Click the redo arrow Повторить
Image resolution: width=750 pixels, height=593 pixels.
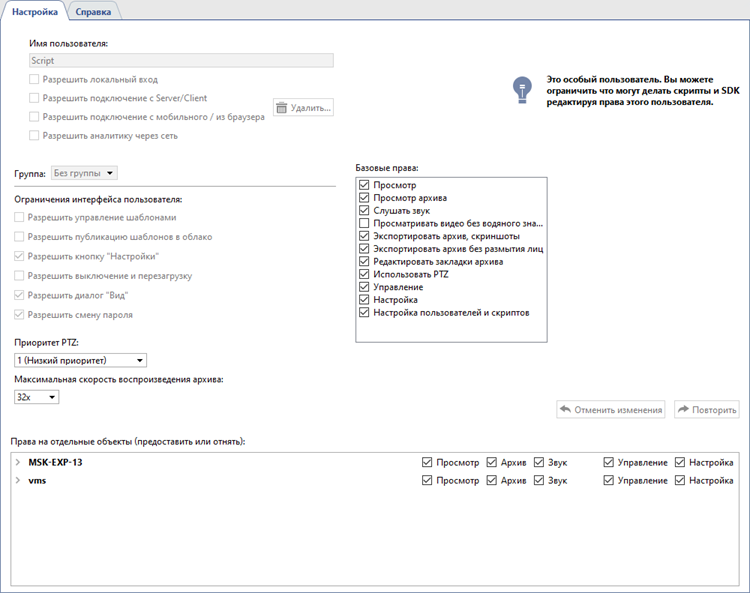click(x=684, y=409)
